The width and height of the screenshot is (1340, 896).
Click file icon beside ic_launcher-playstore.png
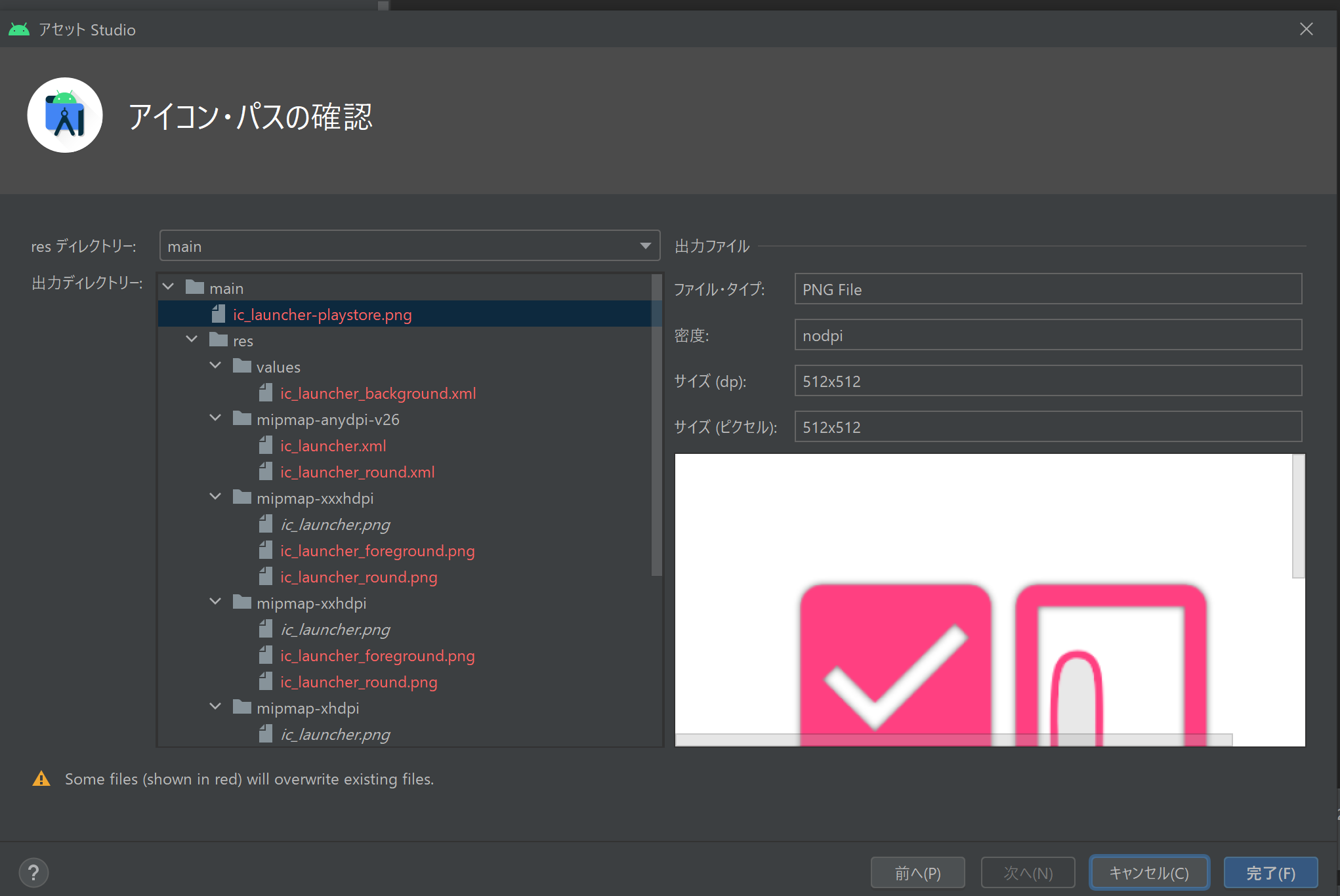[219, 314]
